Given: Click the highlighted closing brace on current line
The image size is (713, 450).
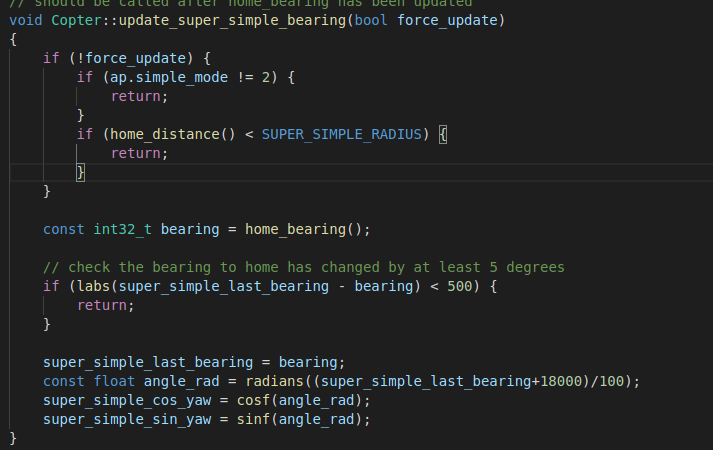Looking at the screenshot, I should coord(80,173).
